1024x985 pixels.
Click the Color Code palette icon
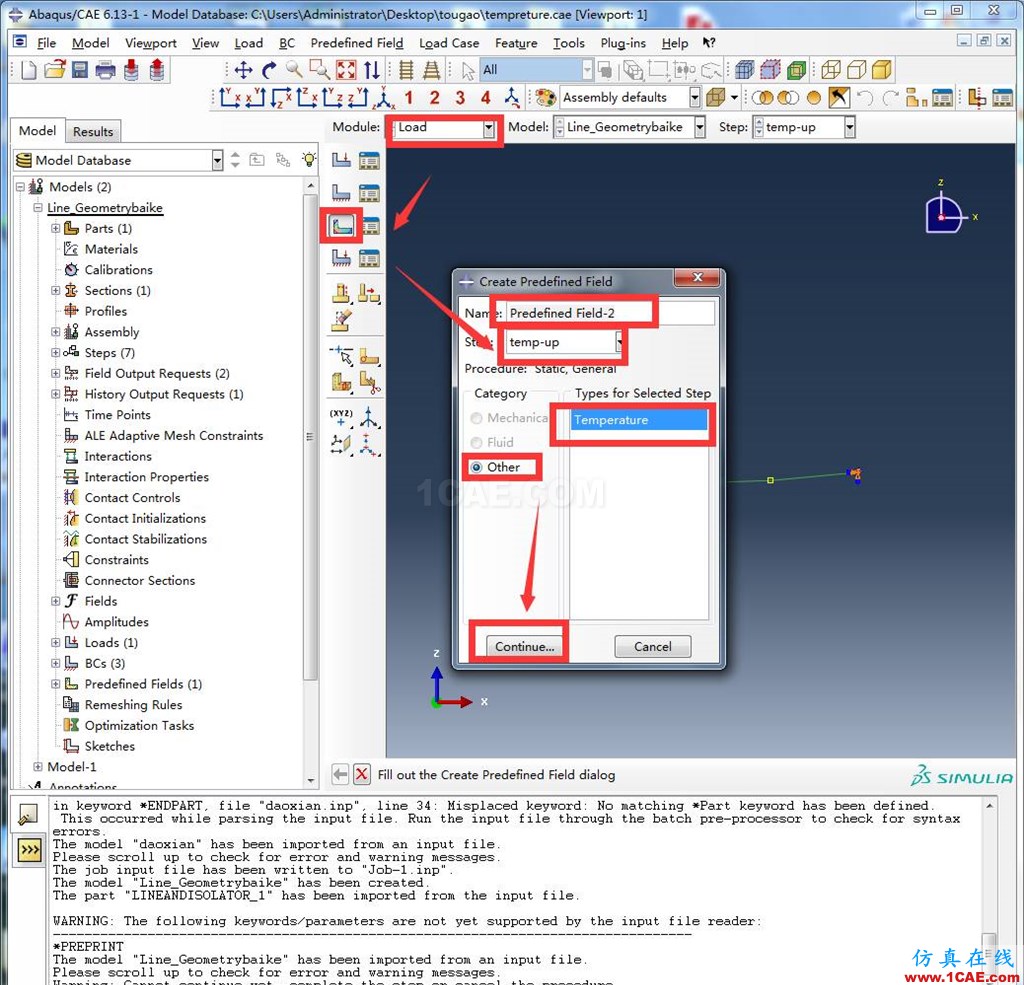pos(545,98)
